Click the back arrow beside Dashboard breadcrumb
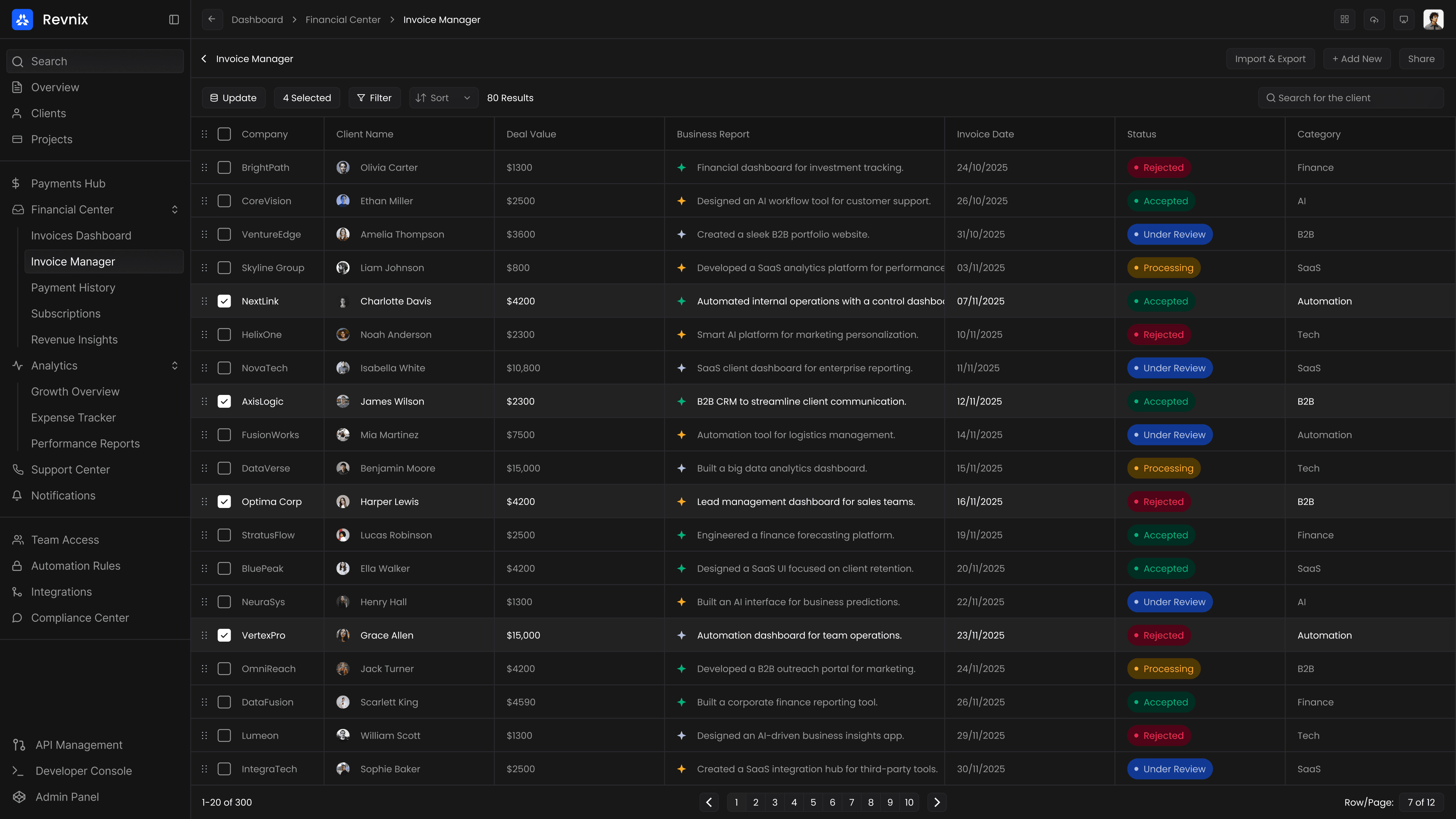 point(212,20)
